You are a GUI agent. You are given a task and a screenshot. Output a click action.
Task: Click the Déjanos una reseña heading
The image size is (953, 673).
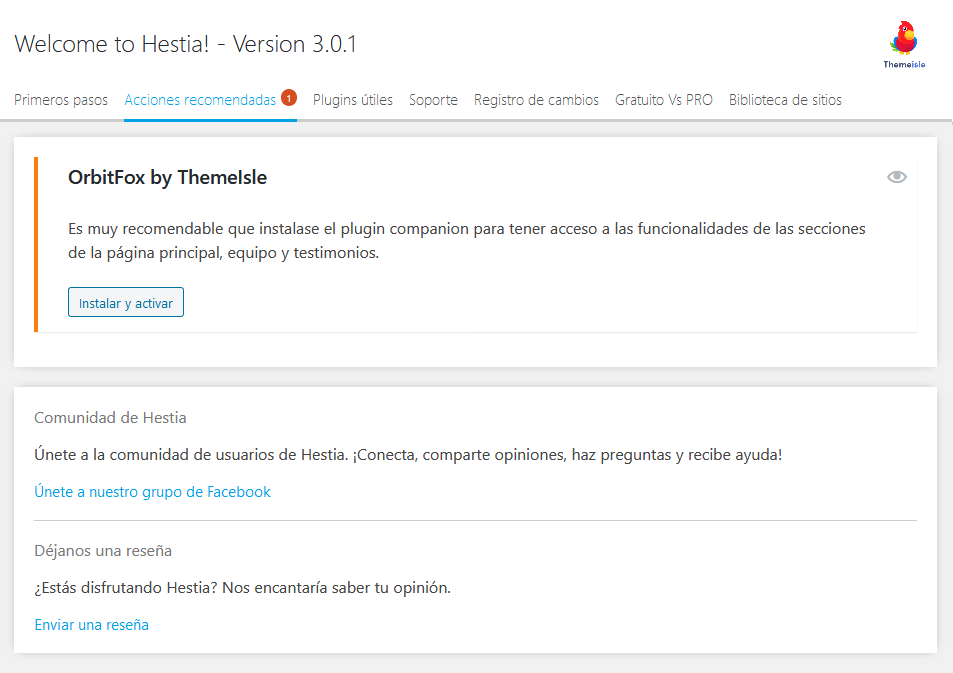103,551
